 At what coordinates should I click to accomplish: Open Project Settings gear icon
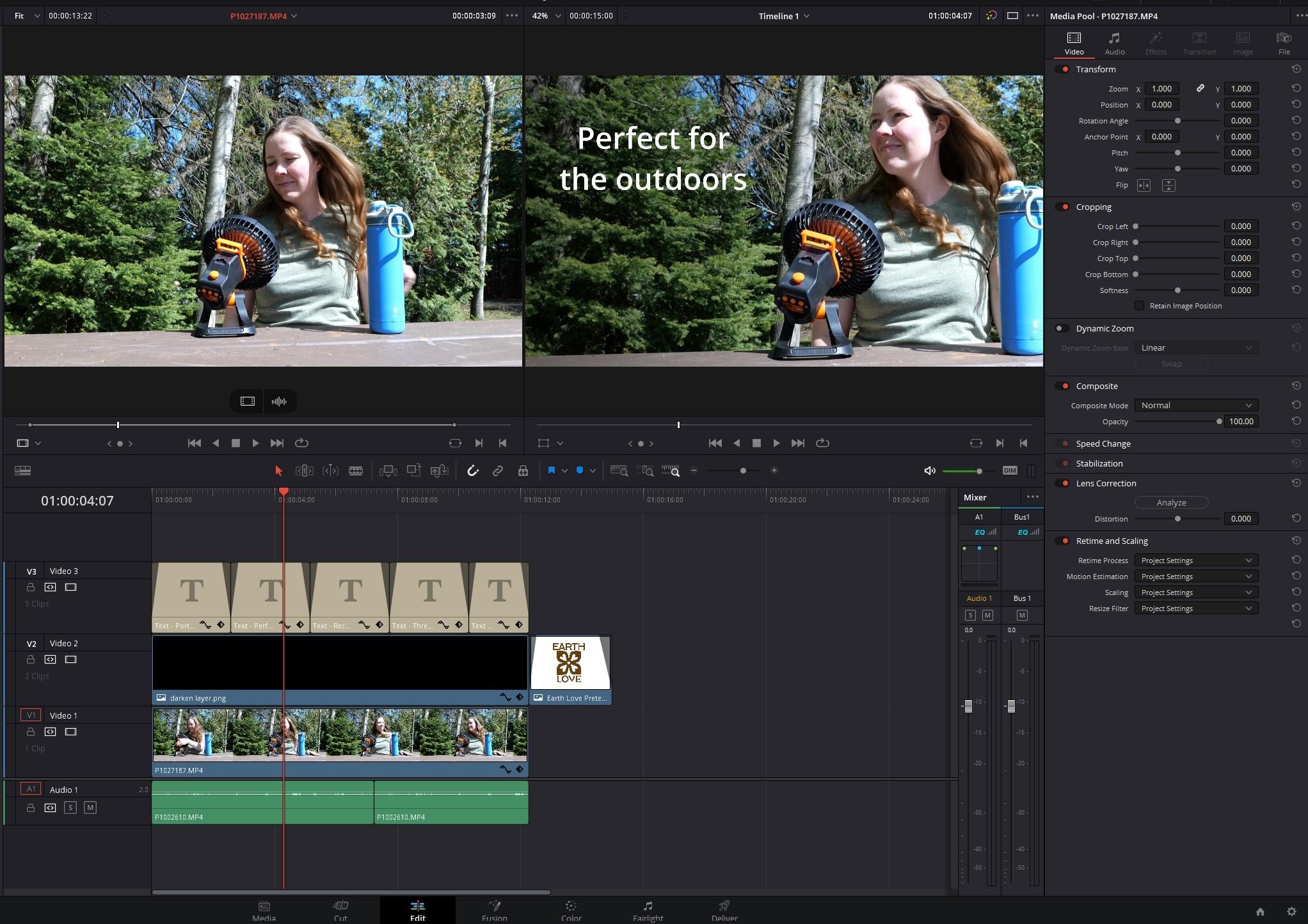pos(1291,912)
